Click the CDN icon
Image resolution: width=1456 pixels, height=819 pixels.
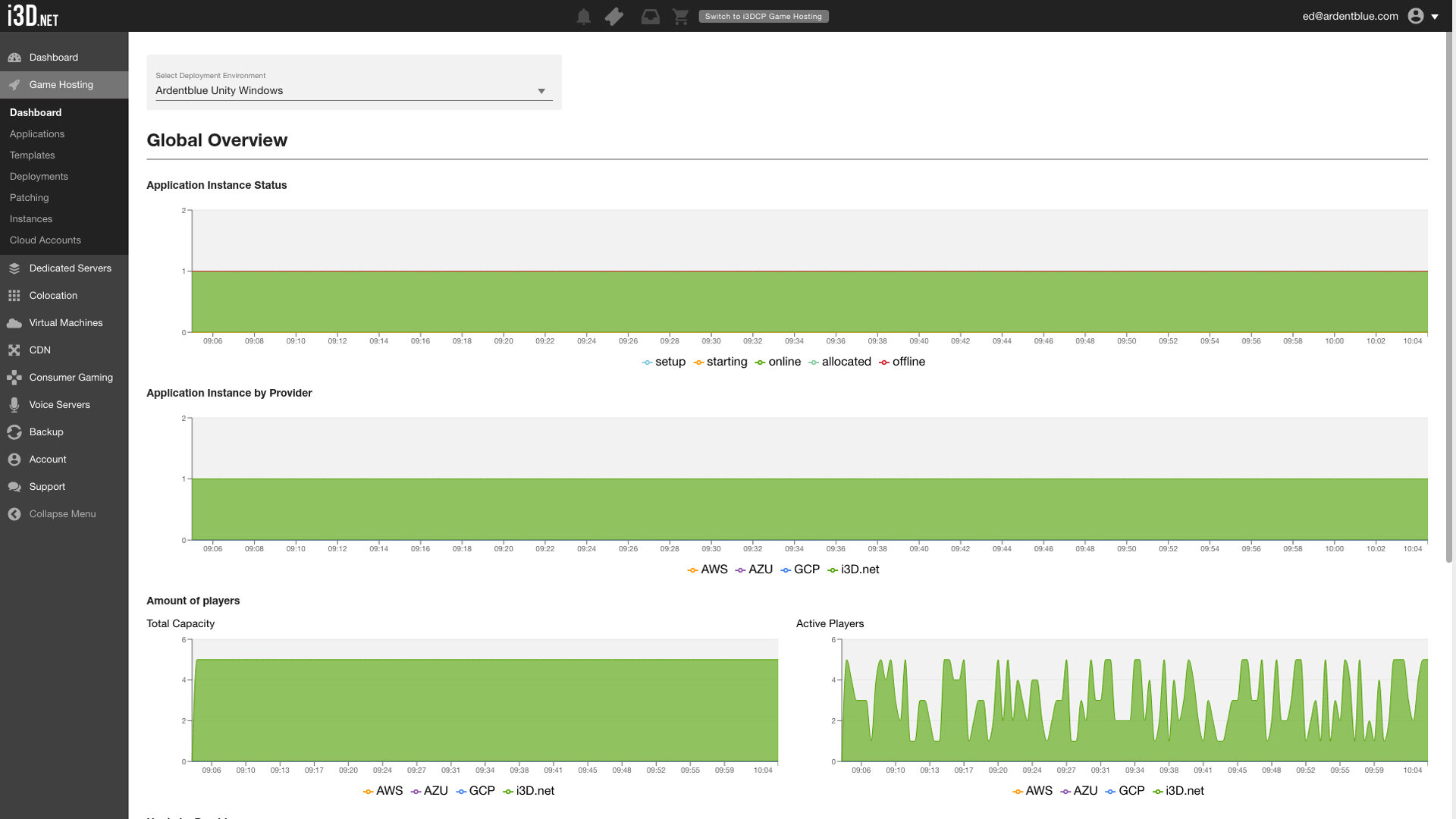click(x=14, y=350)
